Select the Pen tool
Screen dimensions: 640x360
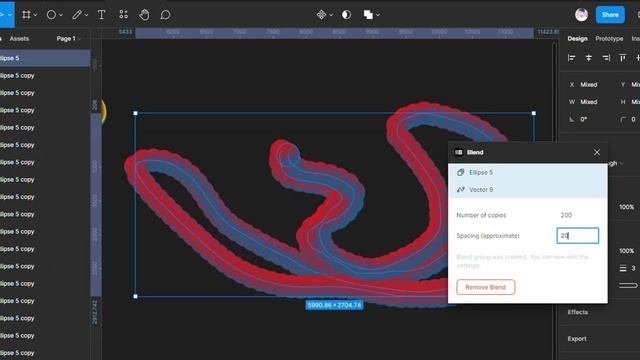pyautogui.click(x=76, y=15)
